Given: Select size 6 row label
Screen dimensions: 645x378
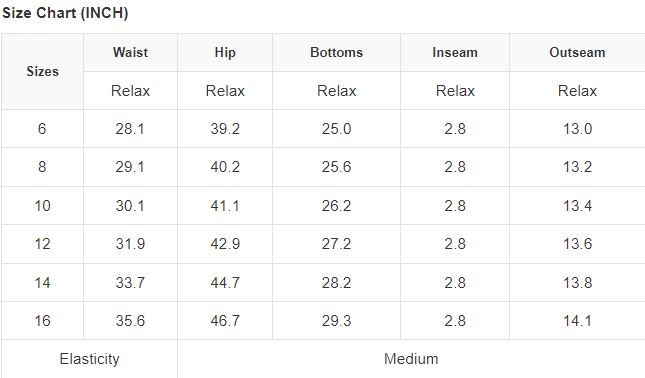Looking at the screenshot, I should [42, 129].
